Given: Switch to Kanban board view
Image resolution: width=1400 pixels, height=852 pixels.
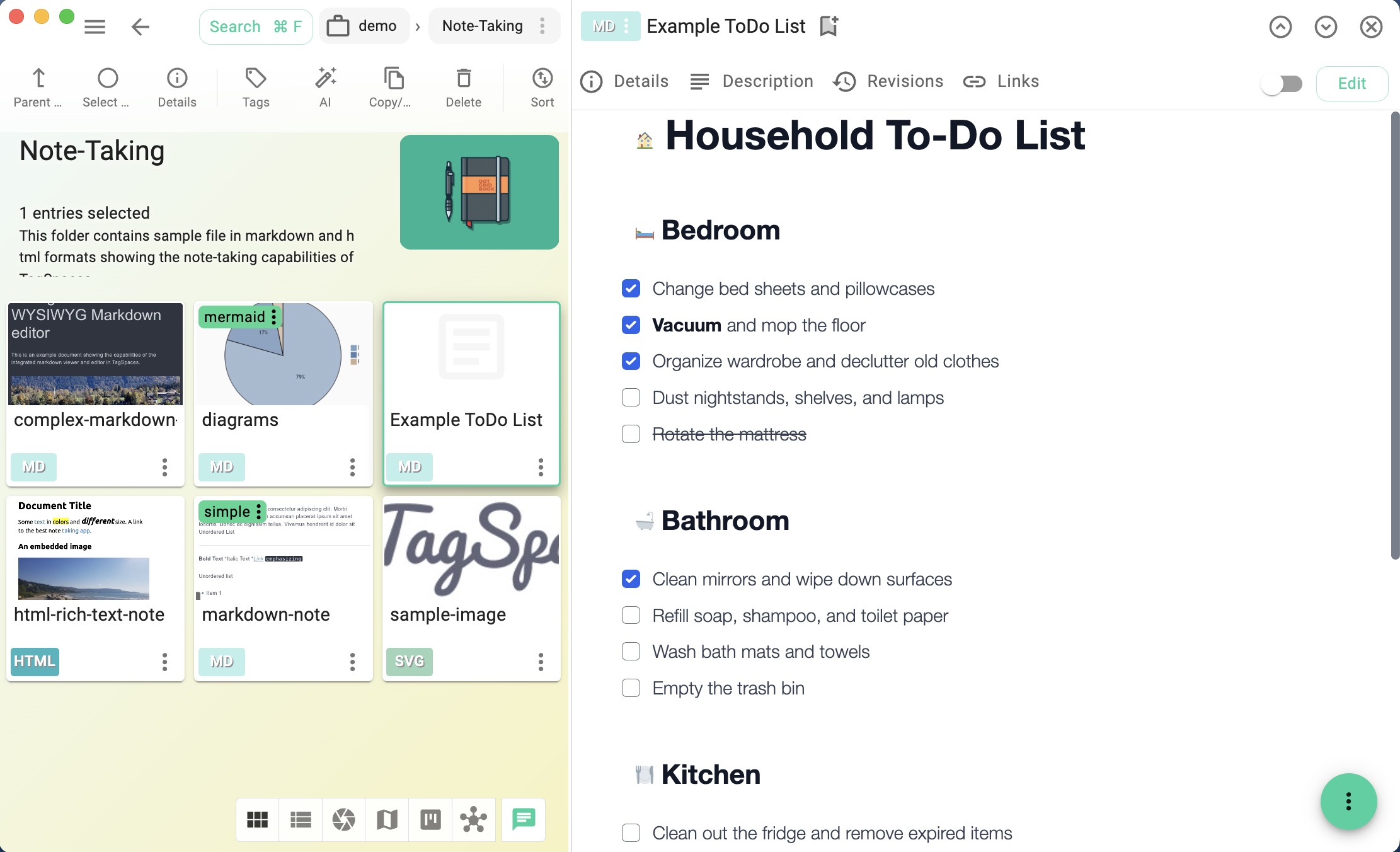Looking at the screenshot, I should tap(430, 819).
